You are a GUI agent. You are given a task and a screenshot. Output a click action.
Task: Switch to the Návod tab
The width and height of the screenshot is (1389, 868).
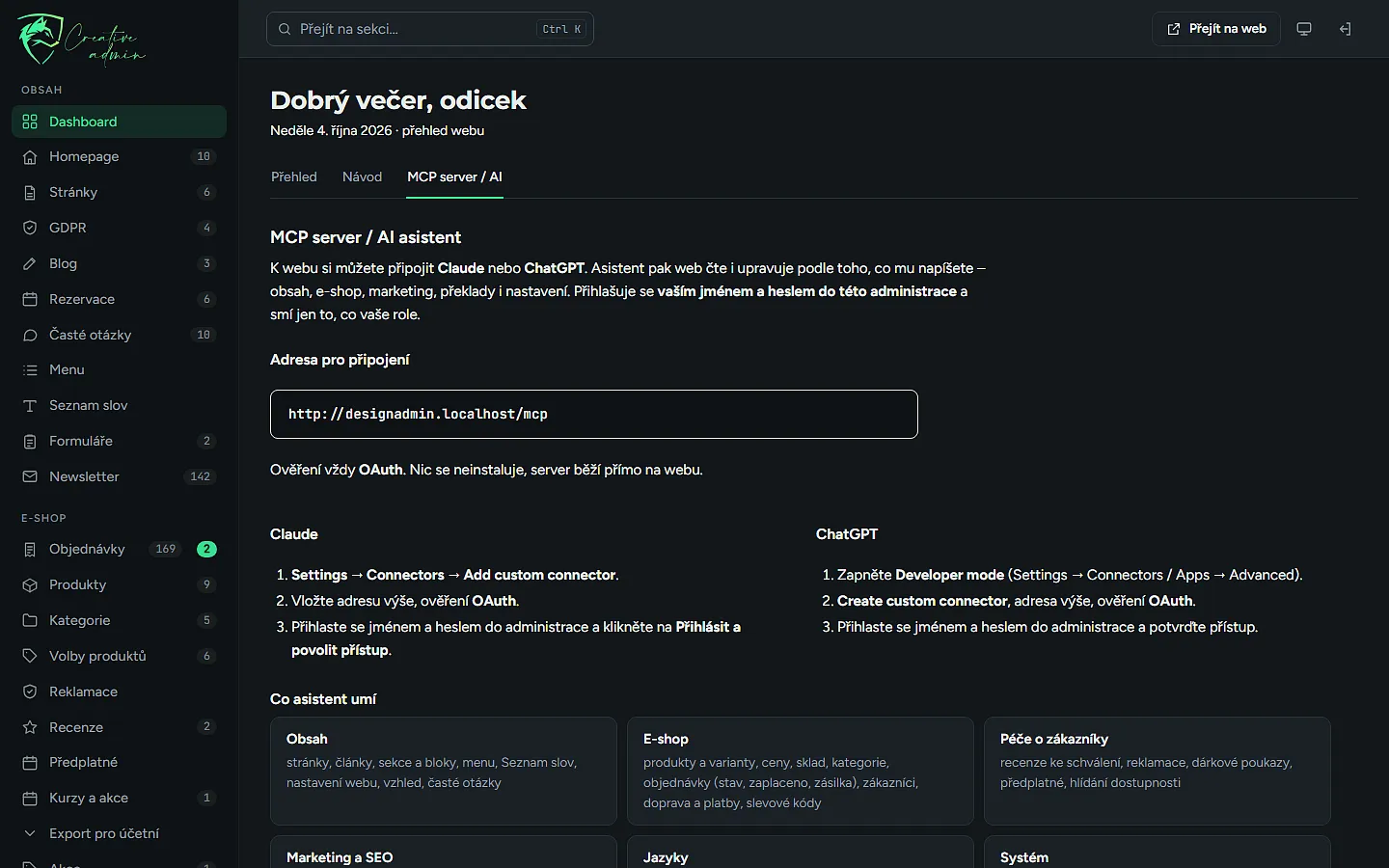[x=362, y=177]
